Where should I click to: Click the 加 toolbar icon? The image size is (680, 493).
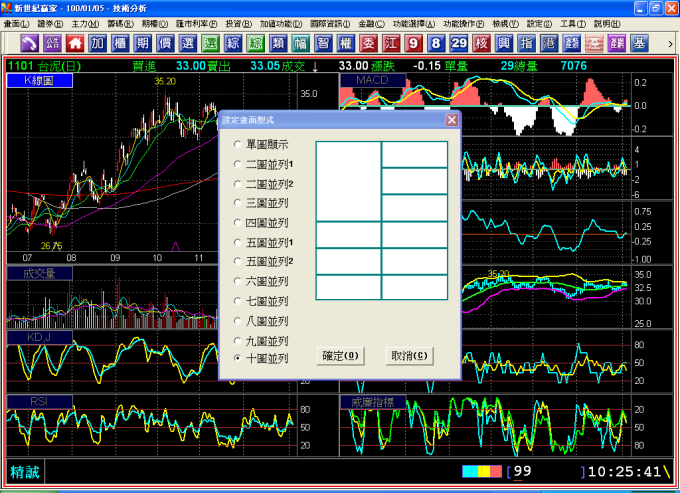coord(97,43)
